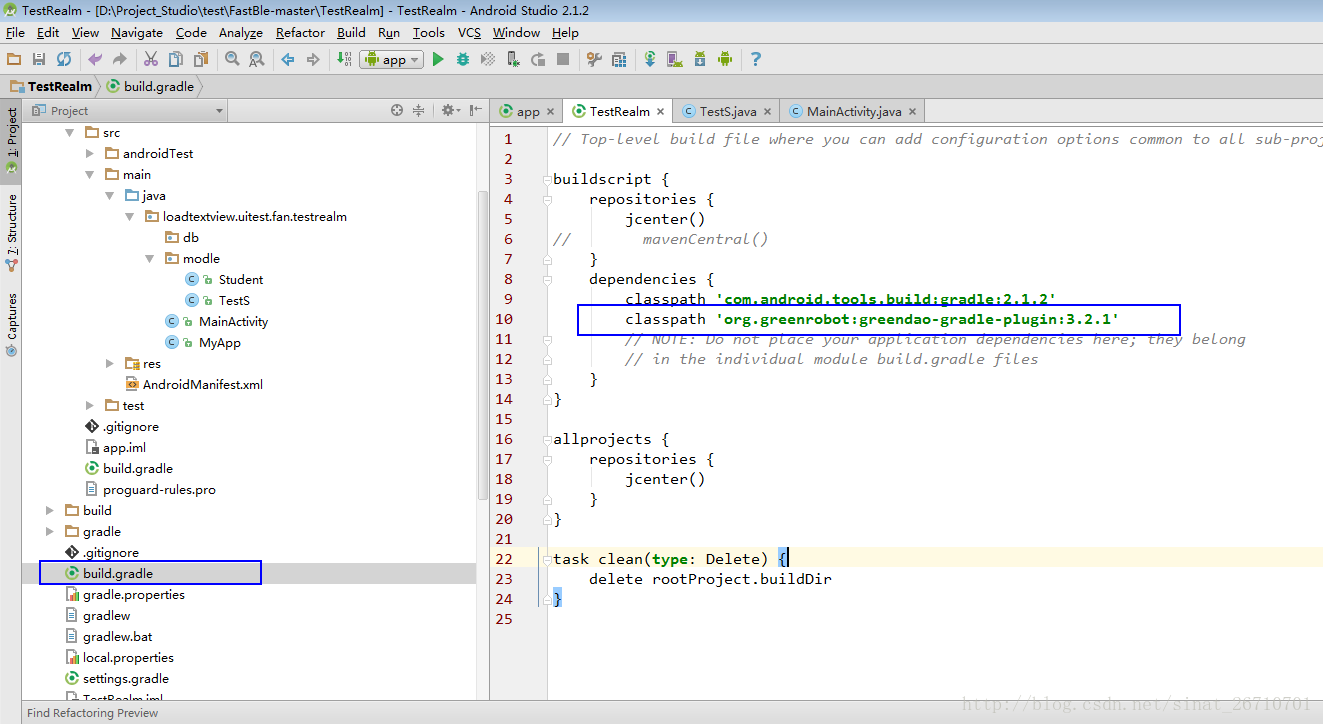Close the TestRealm editor tab
This screenshot has height=724, width=1323.
click(661, 112)
